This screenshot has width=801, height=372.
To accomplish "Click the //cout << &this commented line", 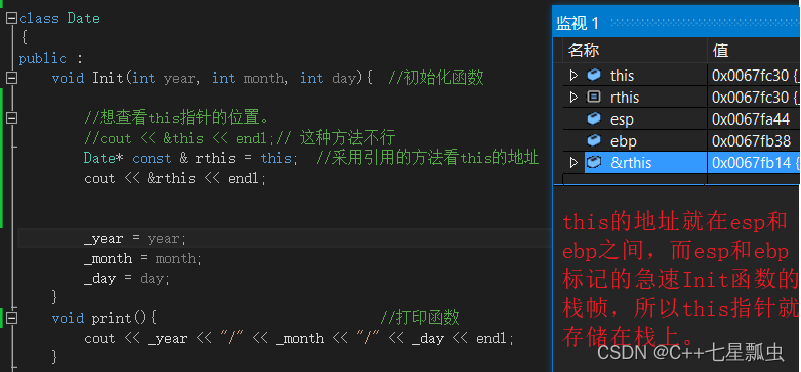I will click(240, 138).
